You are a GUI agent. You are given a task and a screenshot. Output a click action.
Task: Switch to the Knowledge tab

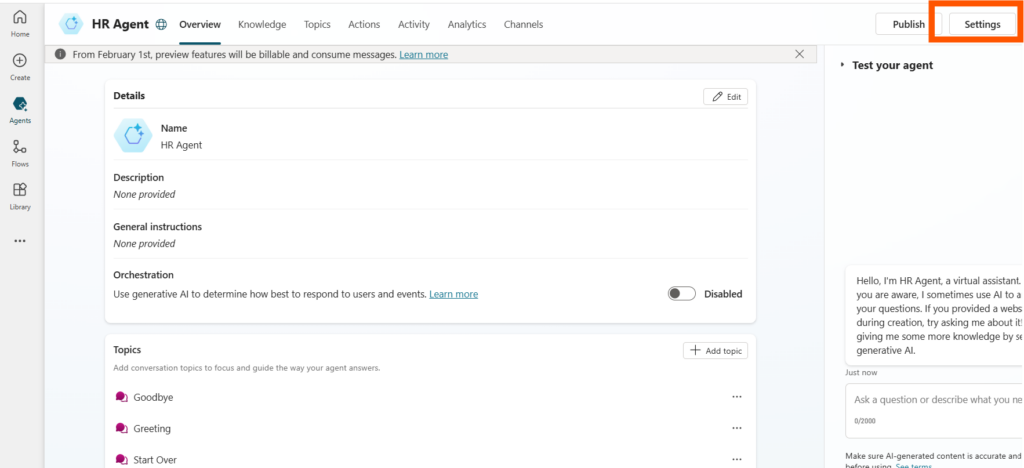coord(262,24)
